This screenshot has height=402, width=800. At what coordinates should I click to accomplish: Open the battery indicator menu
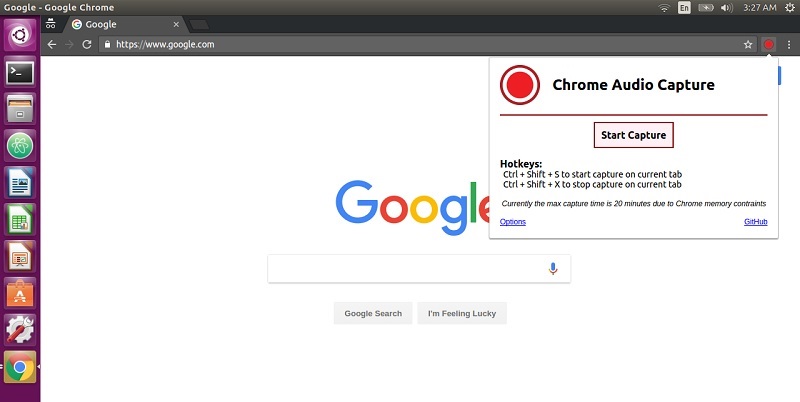point(706,8)
